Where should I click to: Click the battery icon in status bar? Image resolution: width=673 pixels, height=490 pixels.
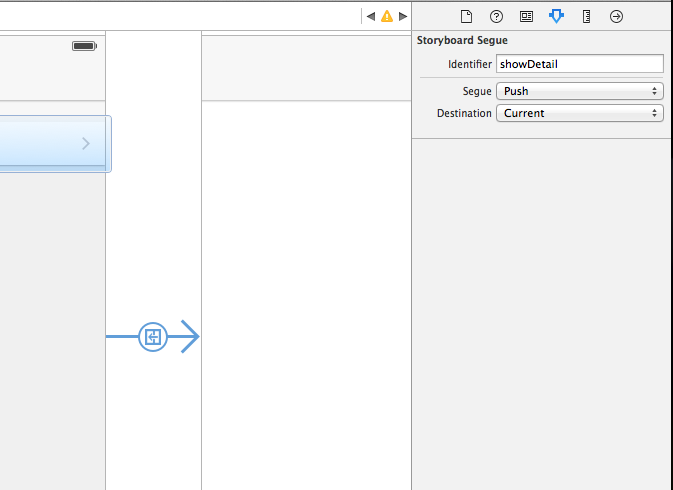click(x=85, y=46)
